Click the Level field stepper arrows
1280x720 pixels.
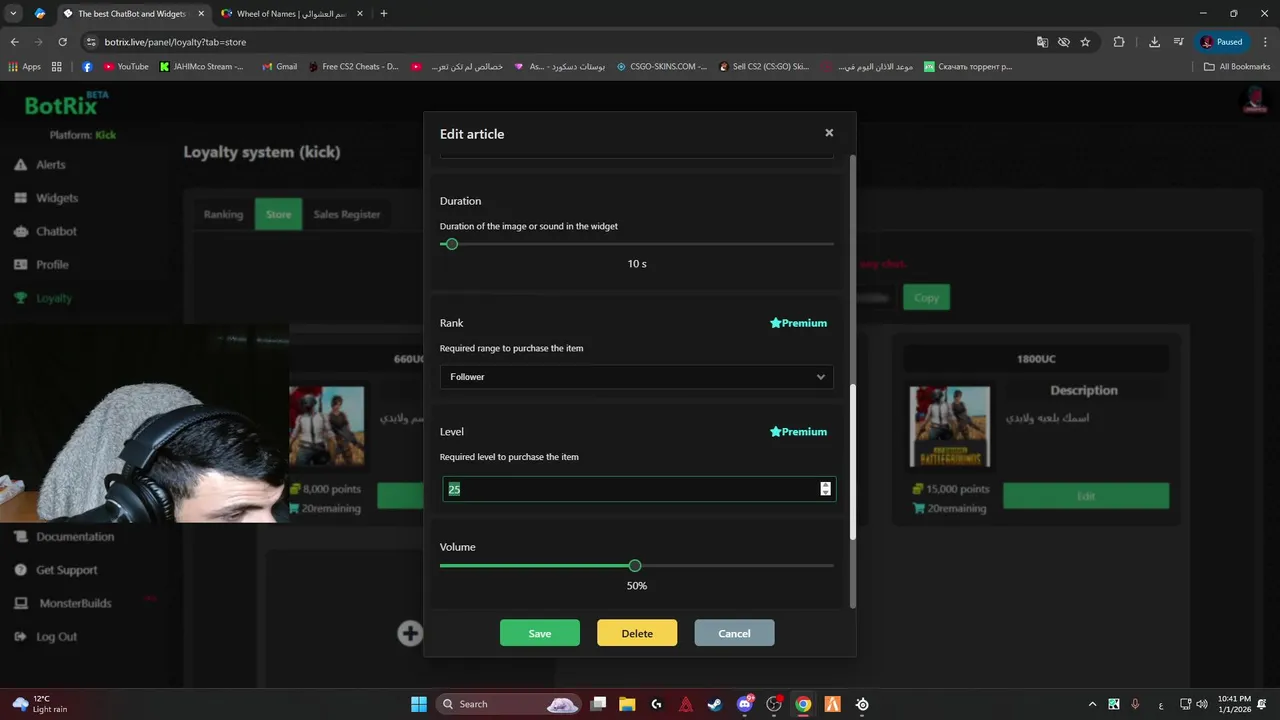[825, 489]
